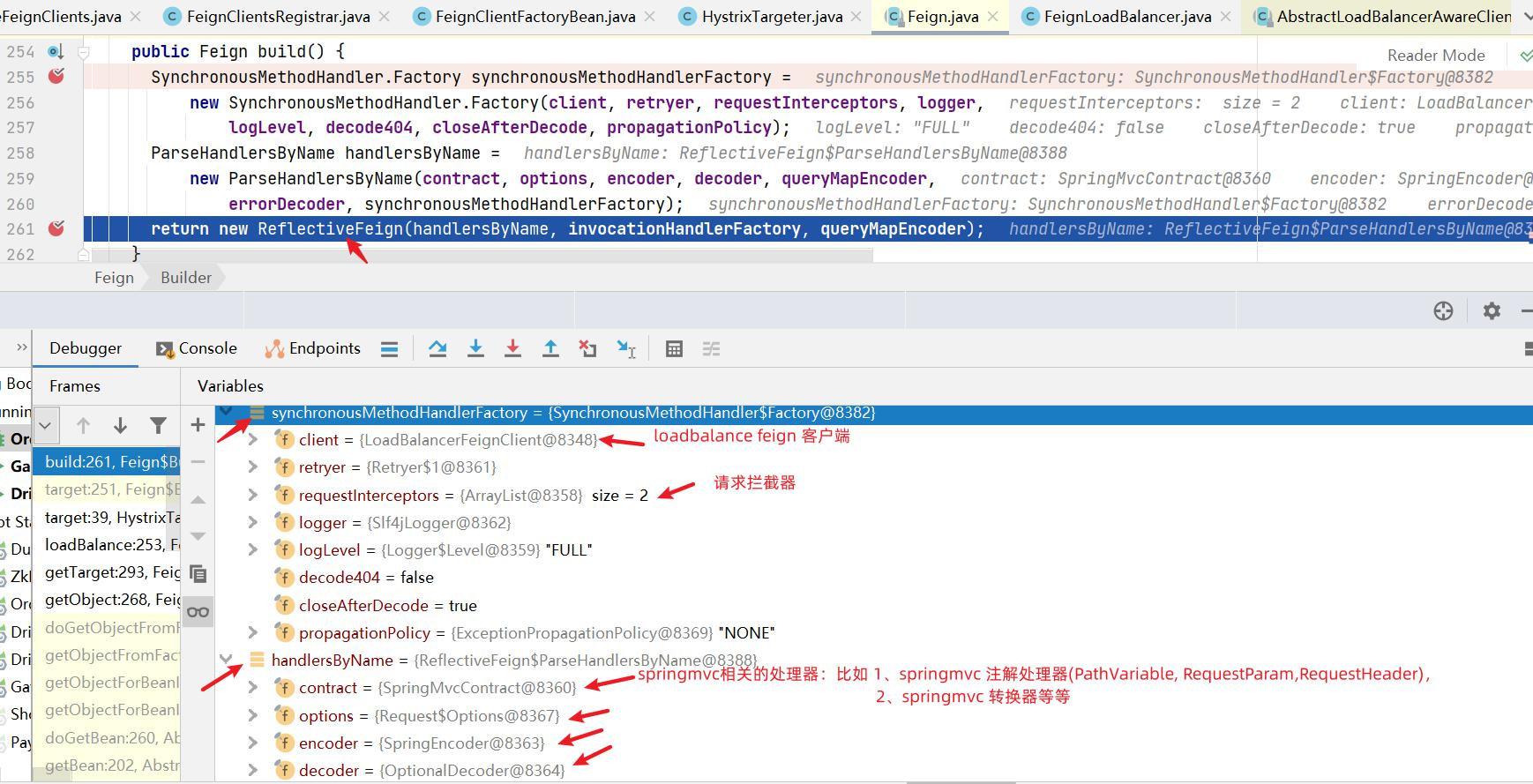Screen dimensions: 1533x784
Task: Close the FeignClientsRegistrar.java editor tab
Action: pos(385,17)
